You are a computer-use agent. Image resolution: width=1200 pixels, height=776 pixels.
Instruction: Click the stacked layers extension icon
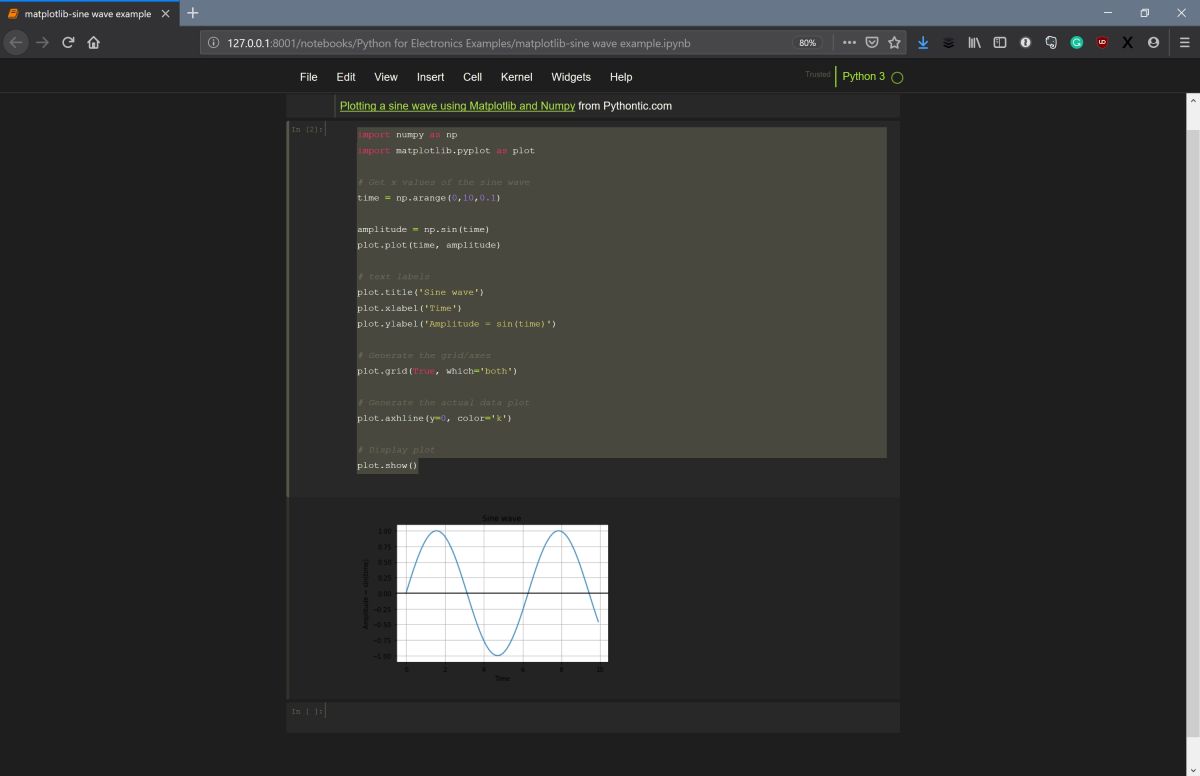tap(948, 43)
